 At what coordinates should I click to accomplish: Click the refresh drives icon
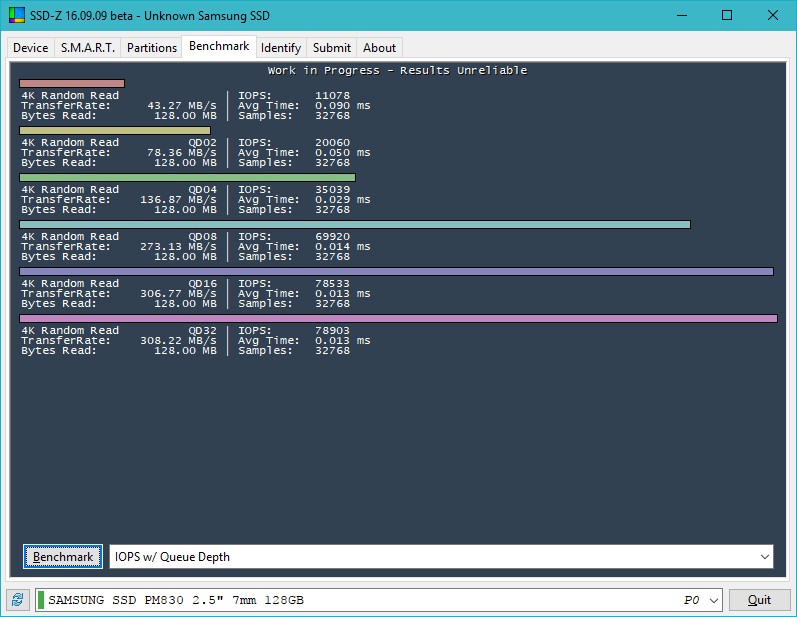click(17, 600)
